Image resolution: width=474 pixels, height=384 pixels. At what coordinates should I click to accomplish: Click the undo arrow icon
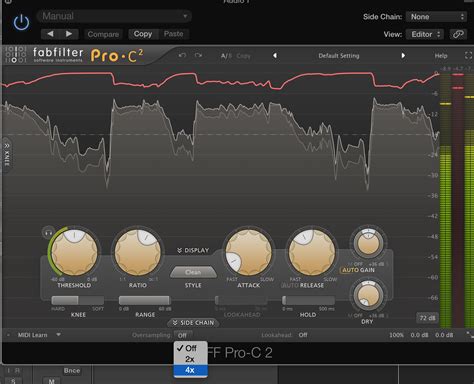182,55
